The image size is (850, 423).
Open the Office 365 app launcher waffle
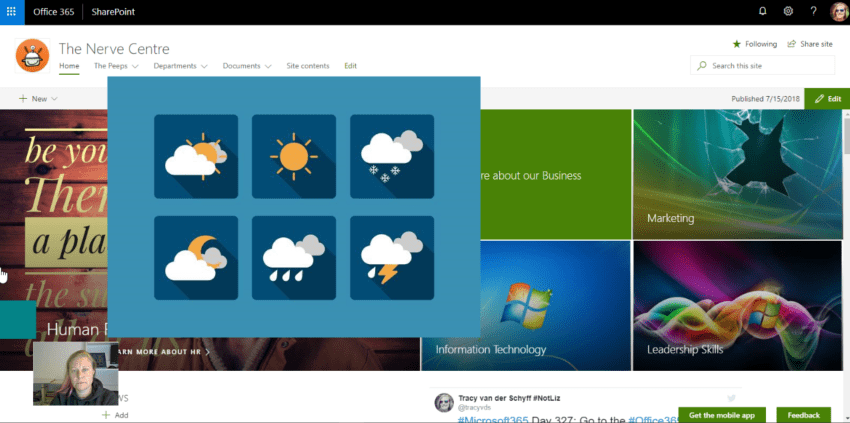click(x=12, y=12)
